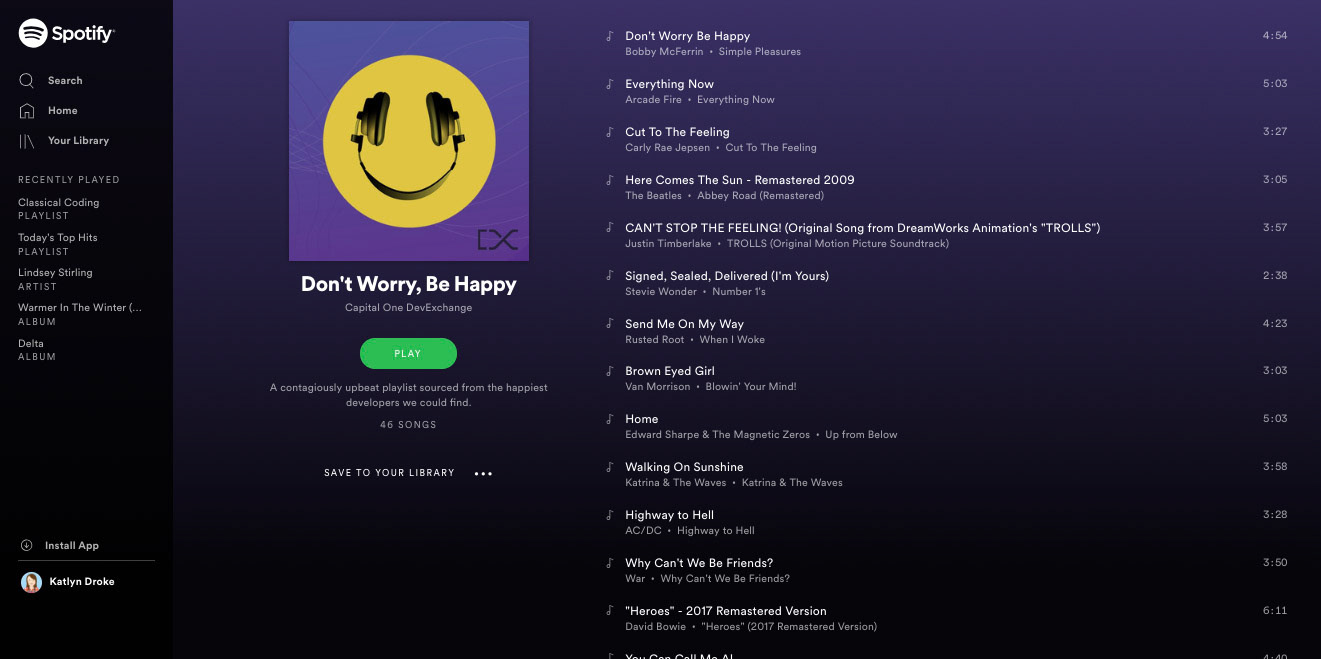This screenshot has width=1321, height=659.
Task: Click the smiley face playlist cover art
Action: point(409,141)
